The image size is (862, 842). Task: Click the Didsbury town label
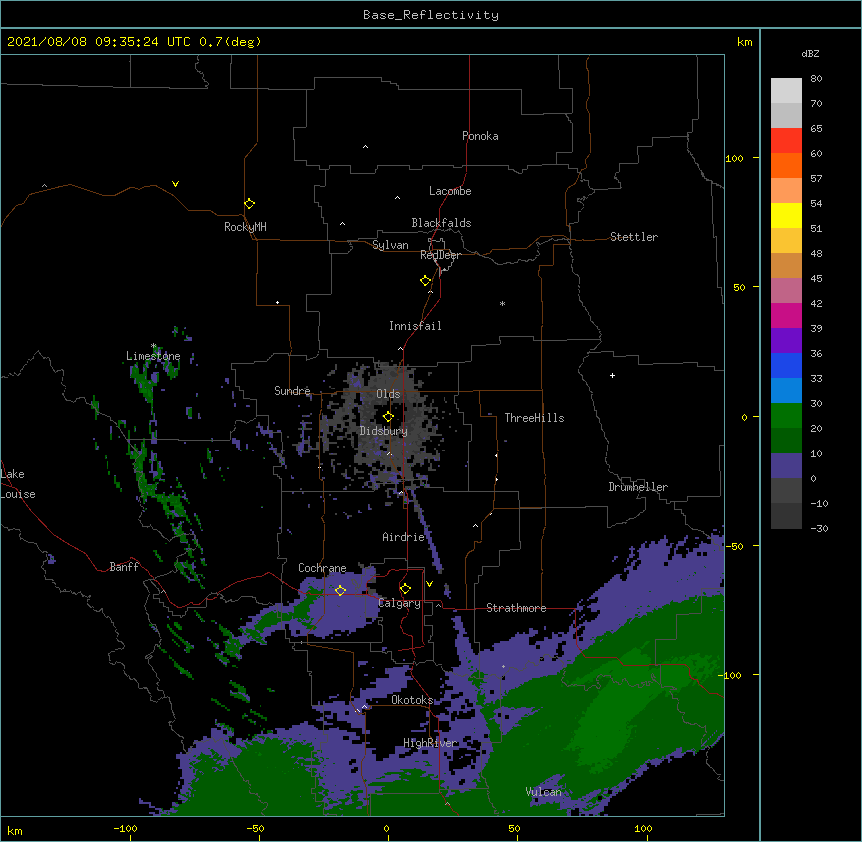click(x=384, y=431)
